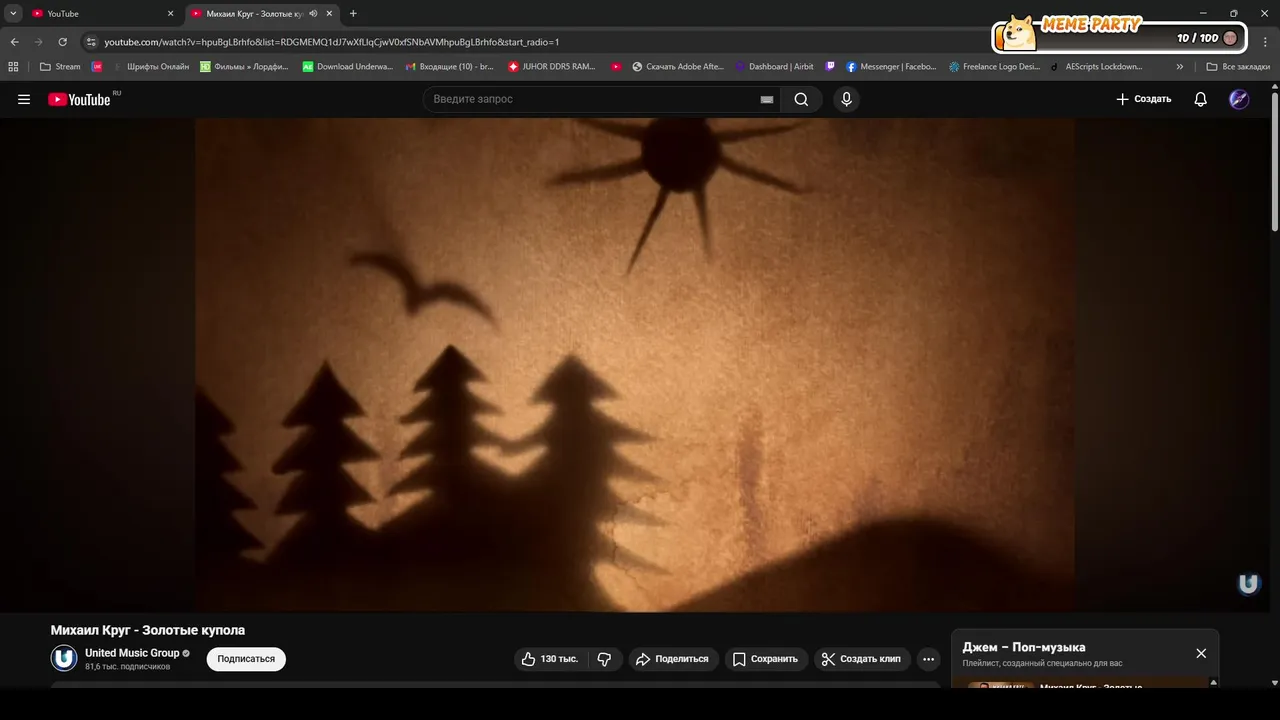1280x720 pixels.
Task: Click the YouTube logo to go home
Action: (79, 99)
